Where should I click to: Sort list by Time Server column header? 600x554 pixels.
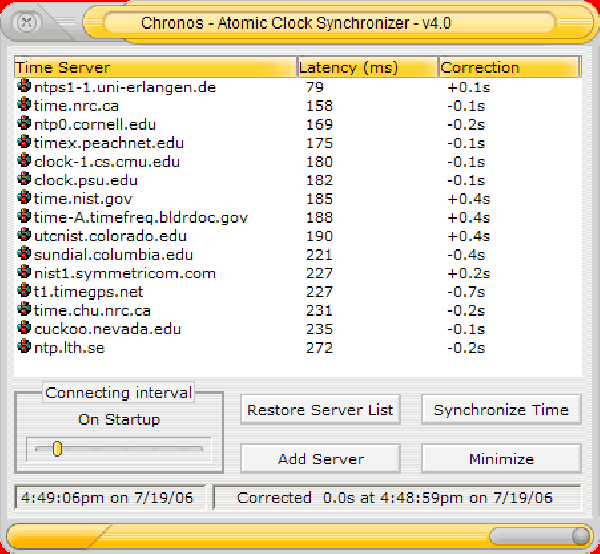click(x=155, y=67)
